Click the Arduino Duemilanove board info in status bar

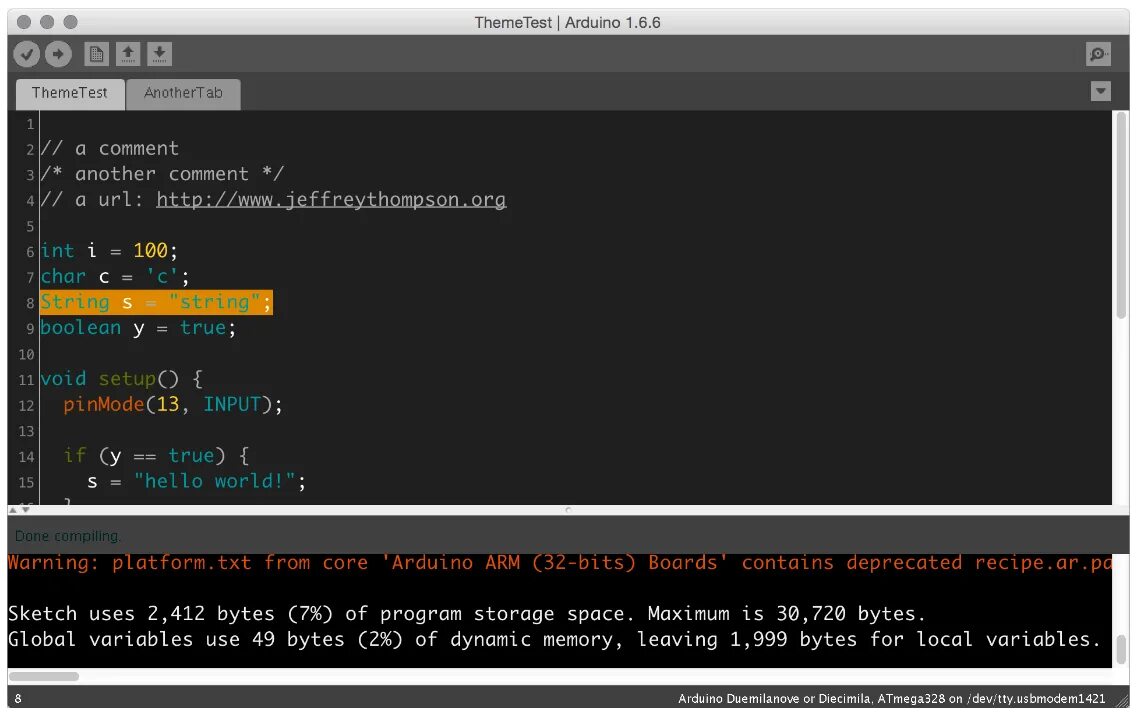pos(891,699)
